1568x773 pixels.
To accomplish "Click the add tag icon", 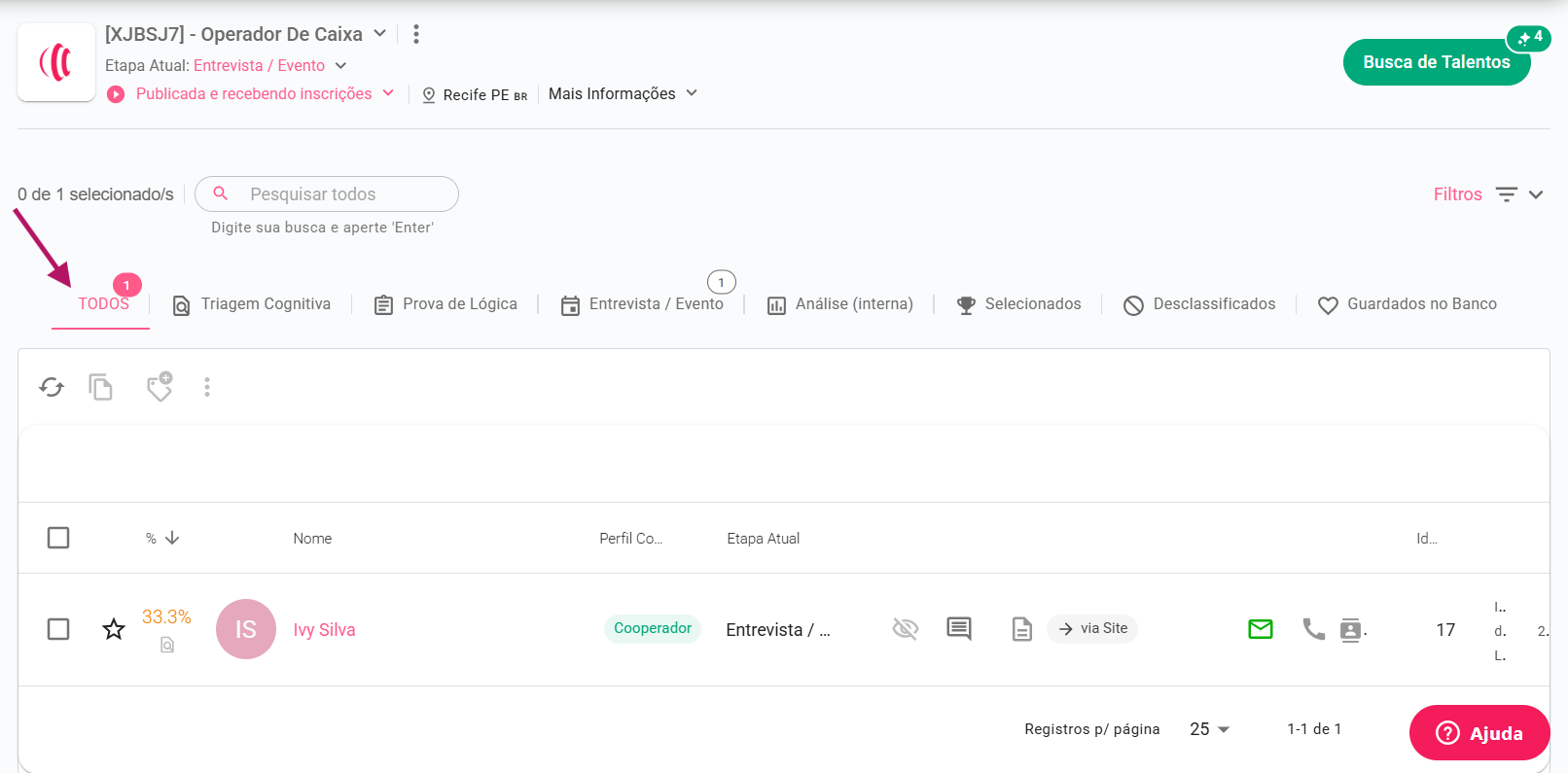I will click(x=160, y=387).
